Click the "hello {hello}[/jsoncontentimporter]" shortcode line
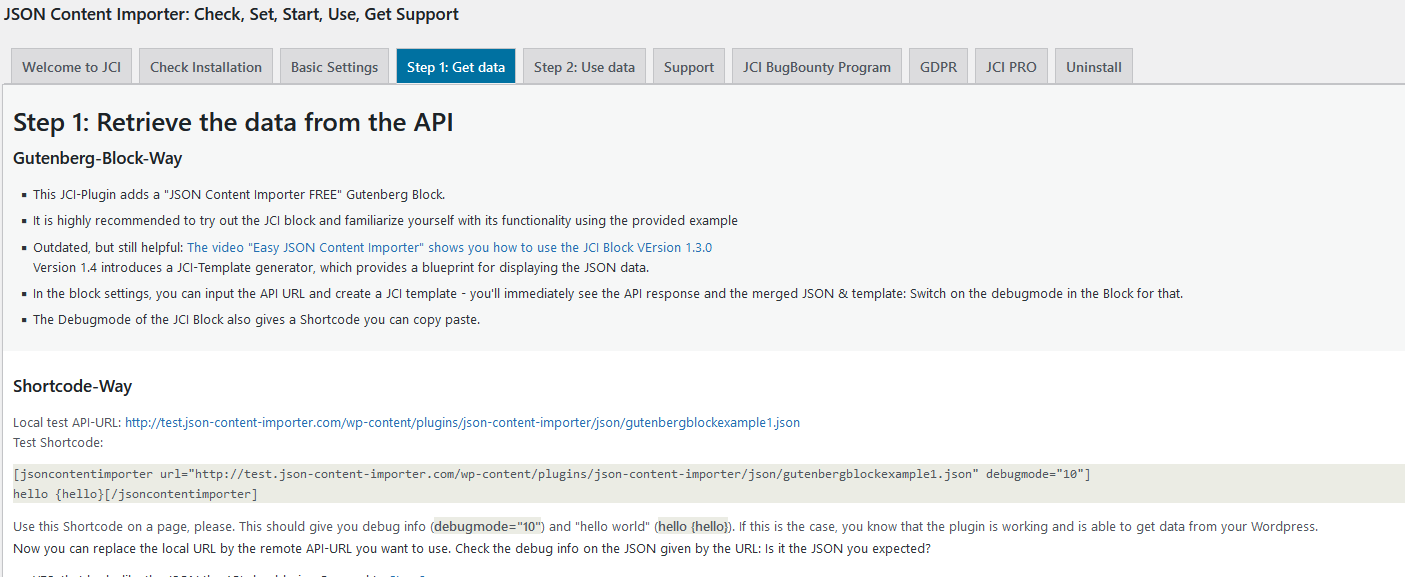1405x577 pixels. click(135, 493)
